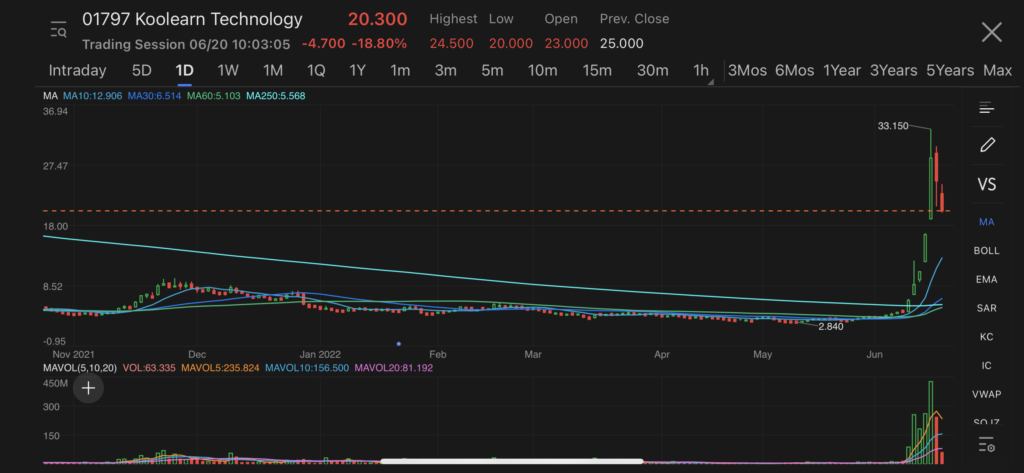This screenshot has width=1024, height=473.
Task: Open the stock search list icon
Action: click(58, 30)
